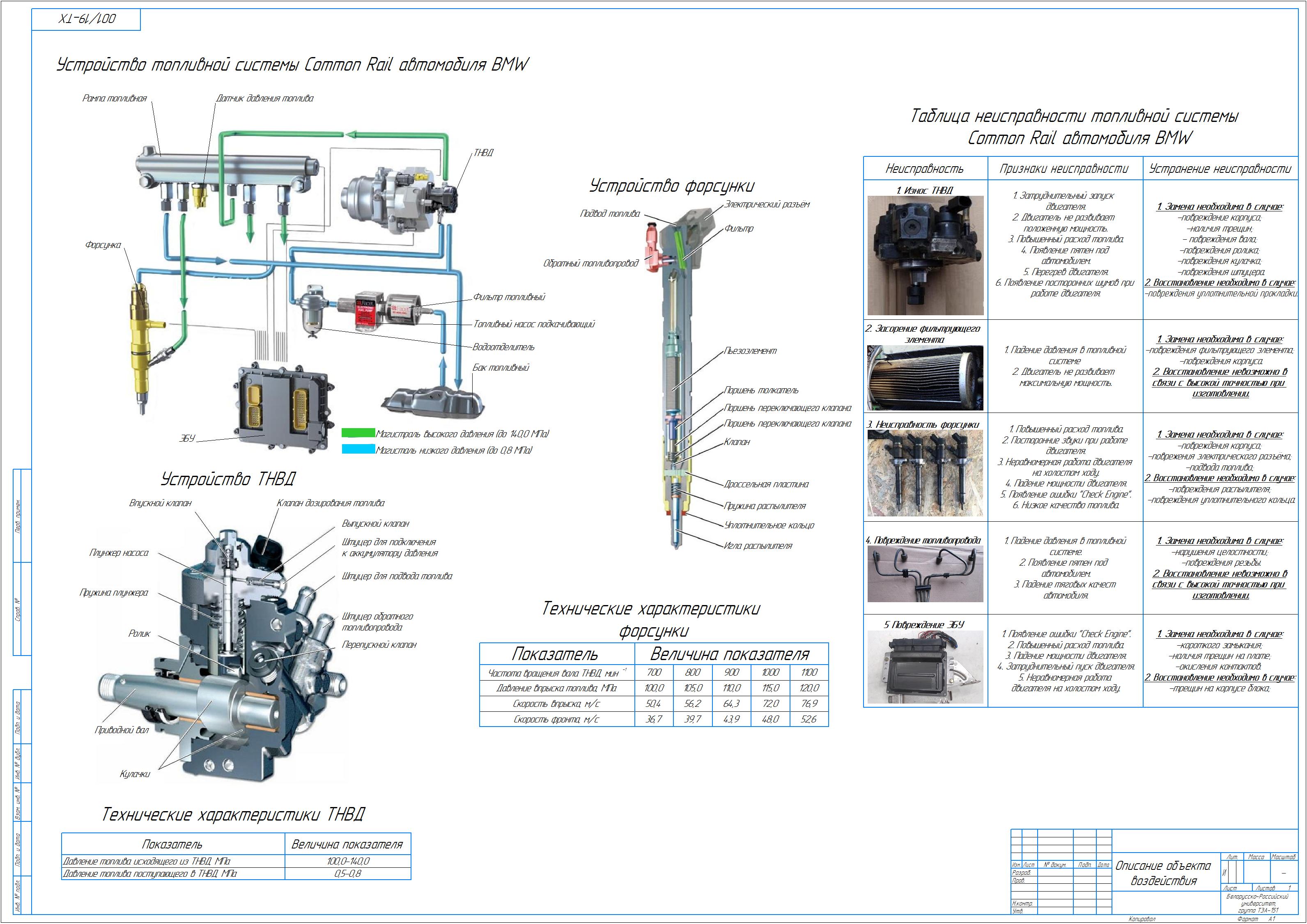Image resolution: width=1307 pixels, height=924 pixels.
Task: Click the 'Перепускной клапан' label
Action: [x=379, y=644]
